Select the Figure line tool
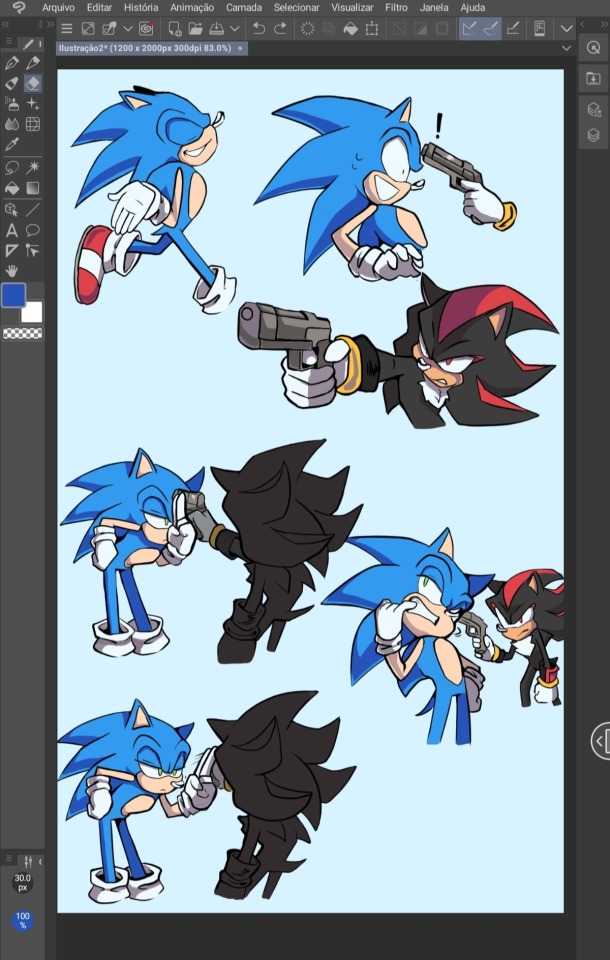610x960 pixels. 32,210
